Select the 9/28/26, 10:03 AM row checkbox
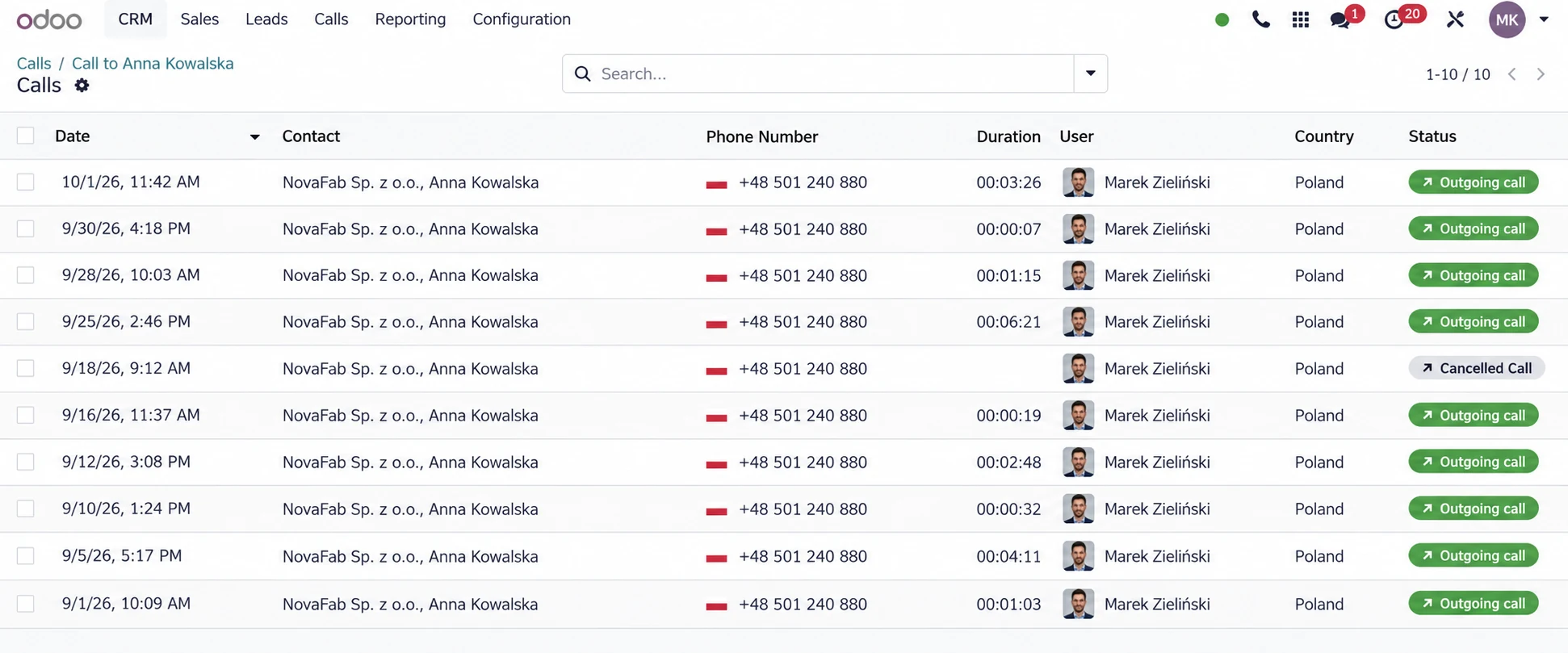 point(26,275)
